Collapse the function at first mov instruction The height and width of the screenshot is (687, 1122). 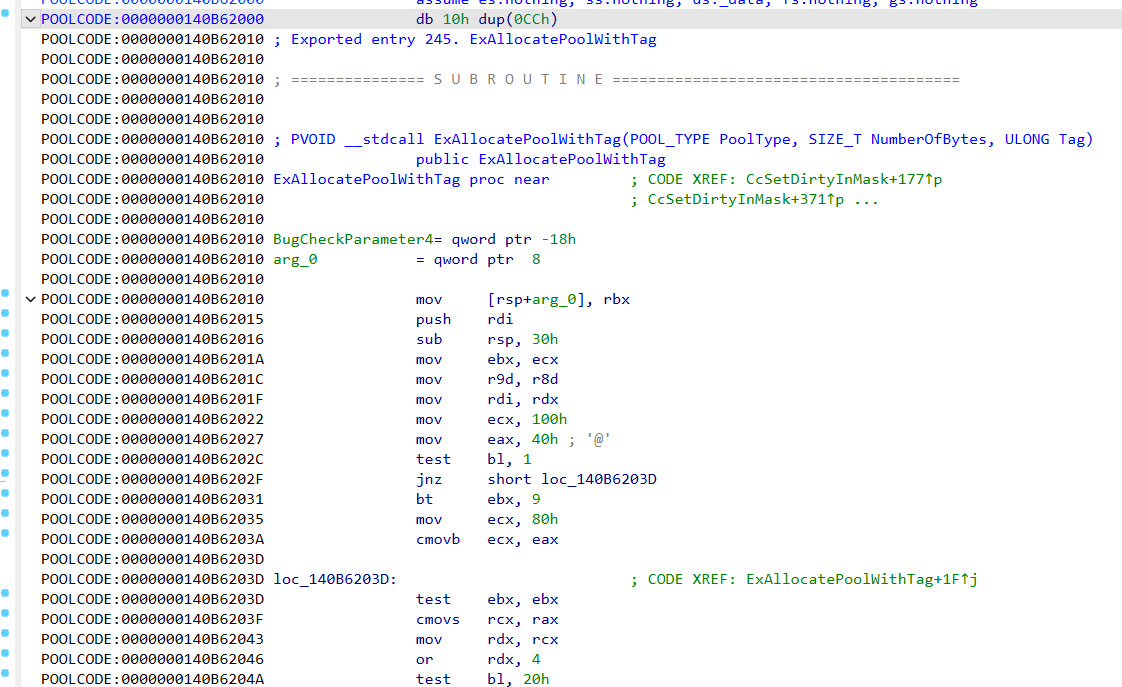pyautogui.click(x=31, y=299)
